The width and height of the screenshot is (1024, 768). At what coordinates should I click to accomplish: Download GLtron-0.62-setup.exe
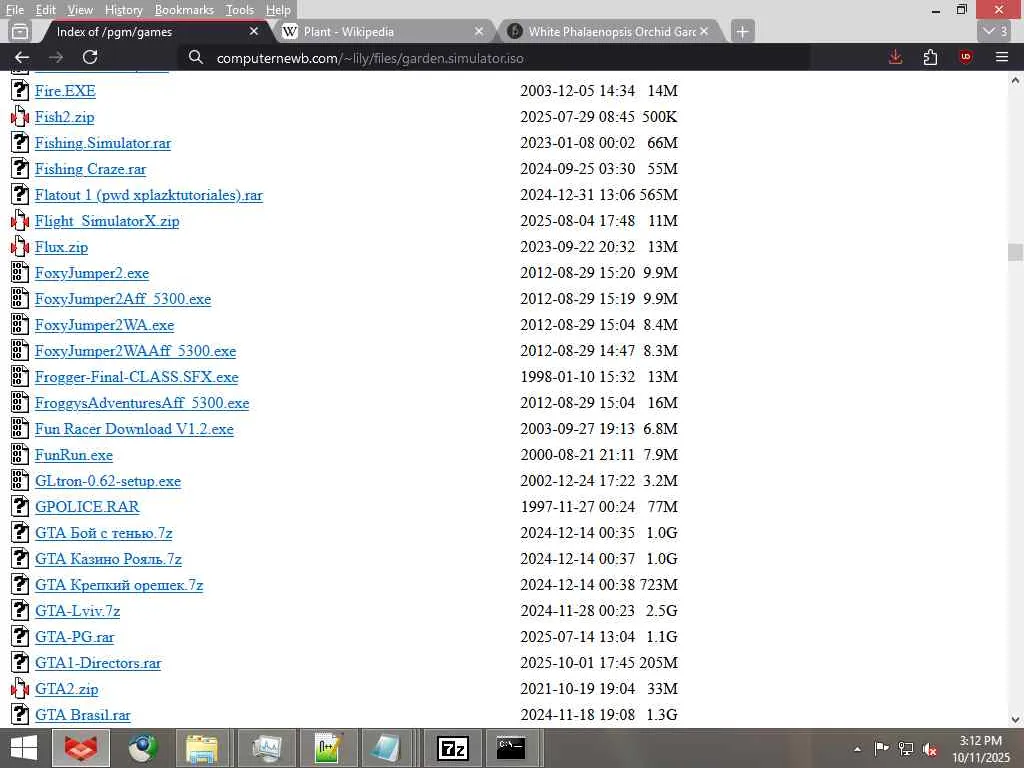[108, 481]
